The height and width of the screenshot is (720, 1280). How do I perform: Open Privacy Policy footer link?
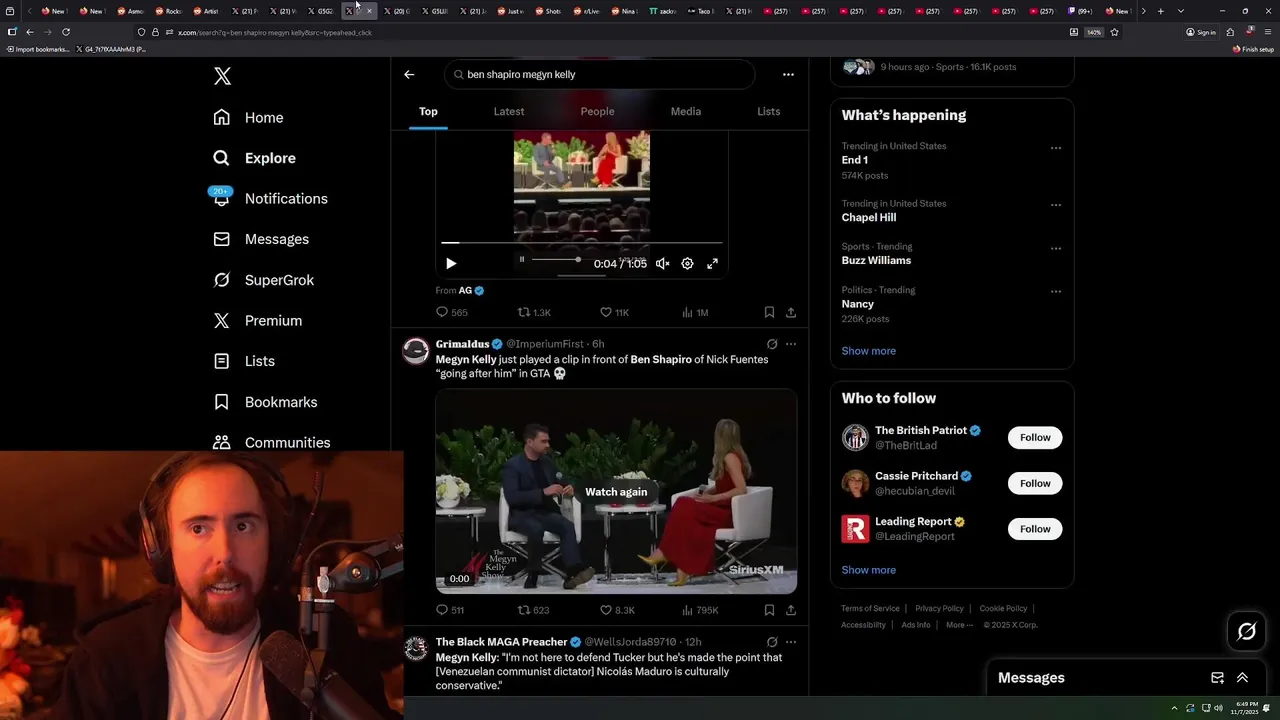tap(939, 608)
